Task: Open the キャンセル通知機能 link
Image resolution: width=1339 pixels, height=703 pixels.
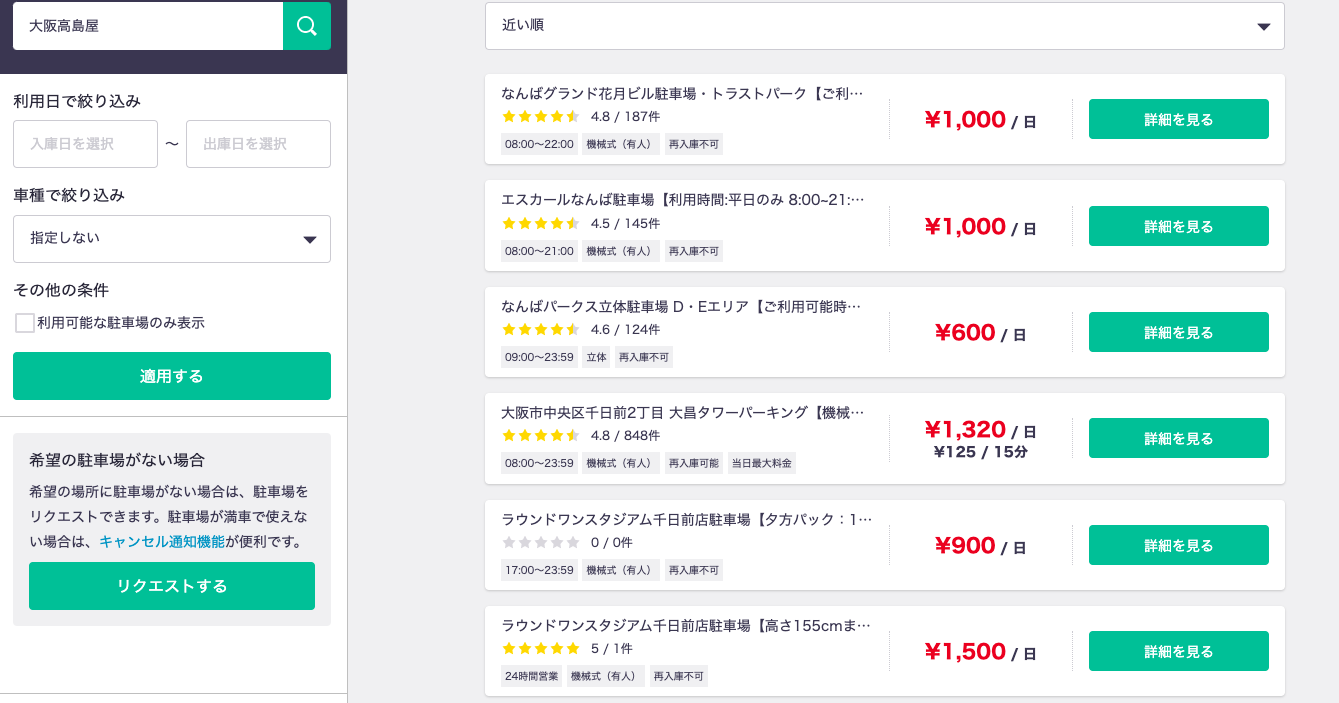Action: 162,541
